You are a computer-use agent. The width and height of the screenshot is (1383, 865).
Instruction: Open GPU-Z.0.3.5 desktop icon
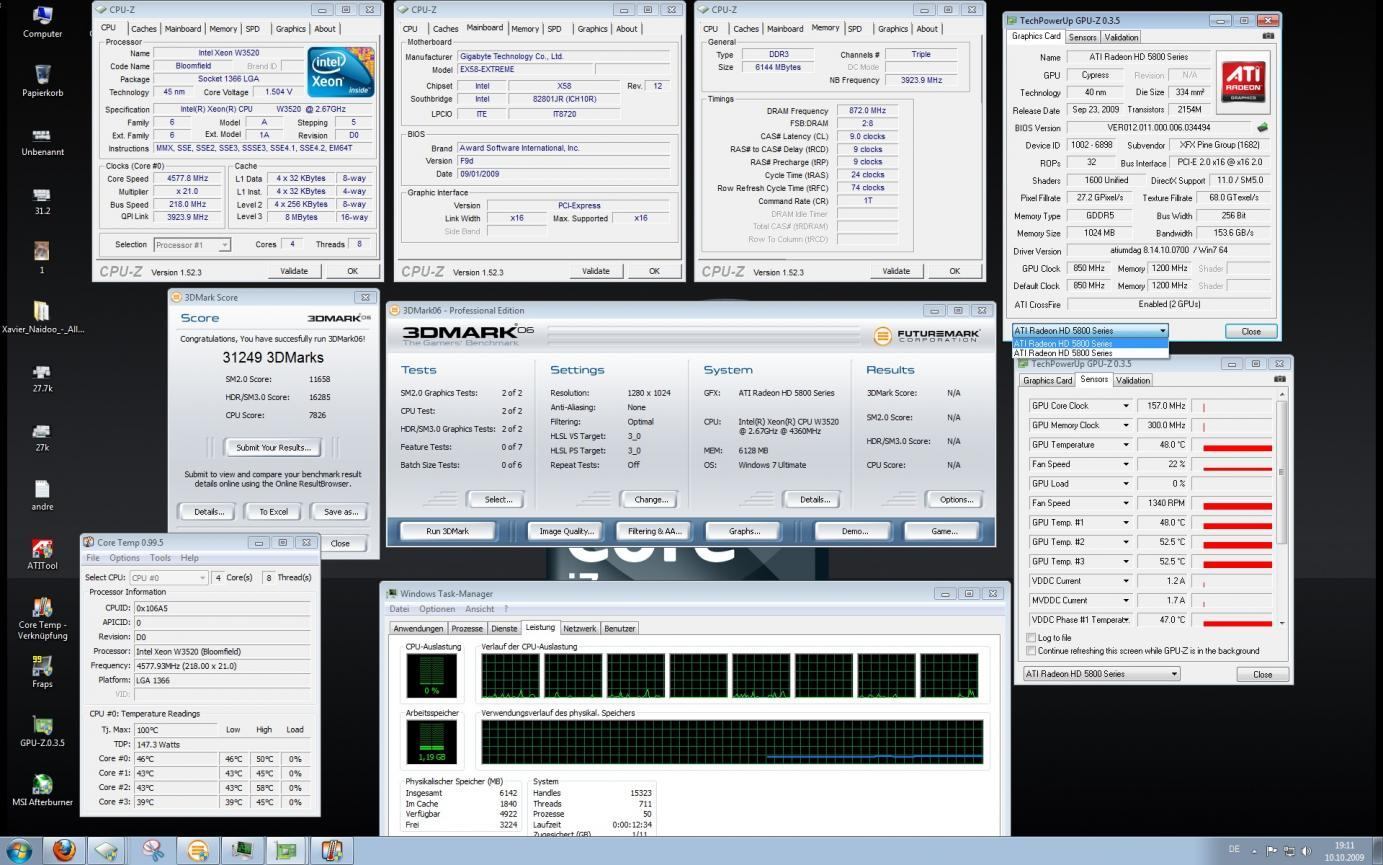[42, 730]
